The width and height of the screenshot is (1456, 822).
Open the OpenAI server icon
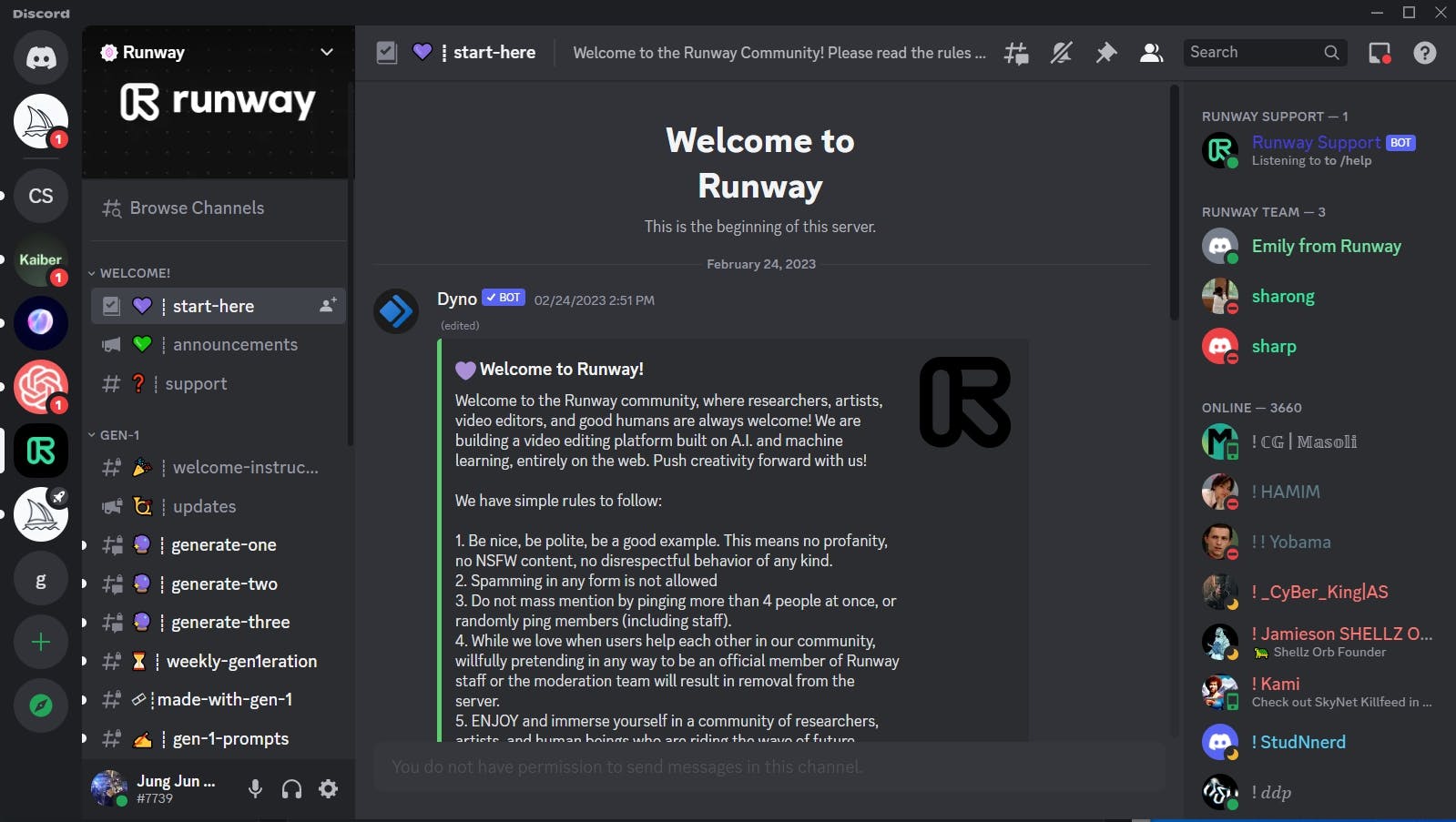41,387
